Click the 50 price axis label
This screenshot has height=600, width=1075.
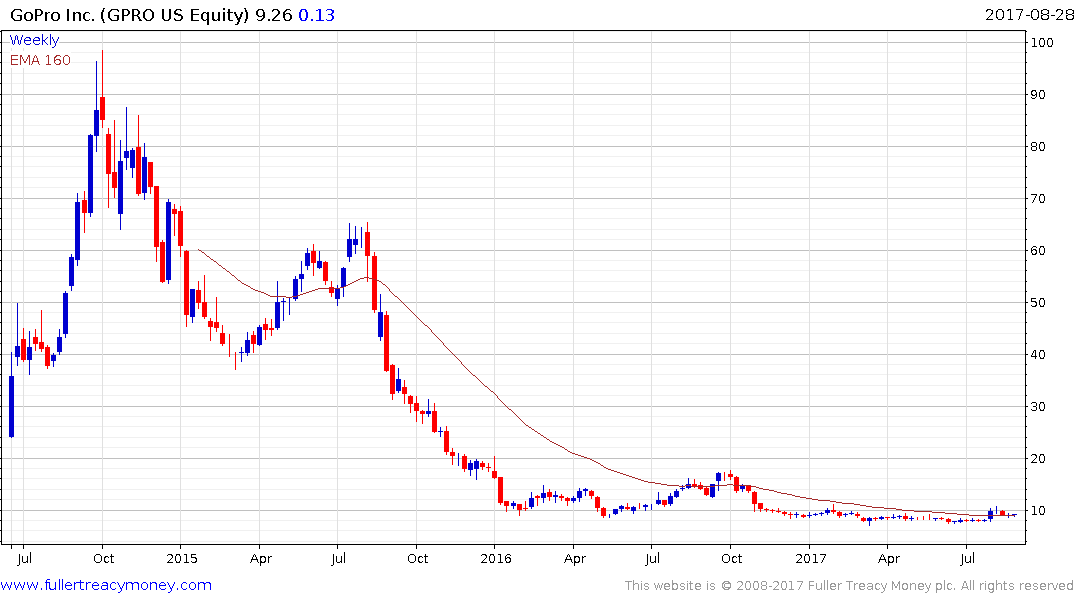click(1038, 302)
